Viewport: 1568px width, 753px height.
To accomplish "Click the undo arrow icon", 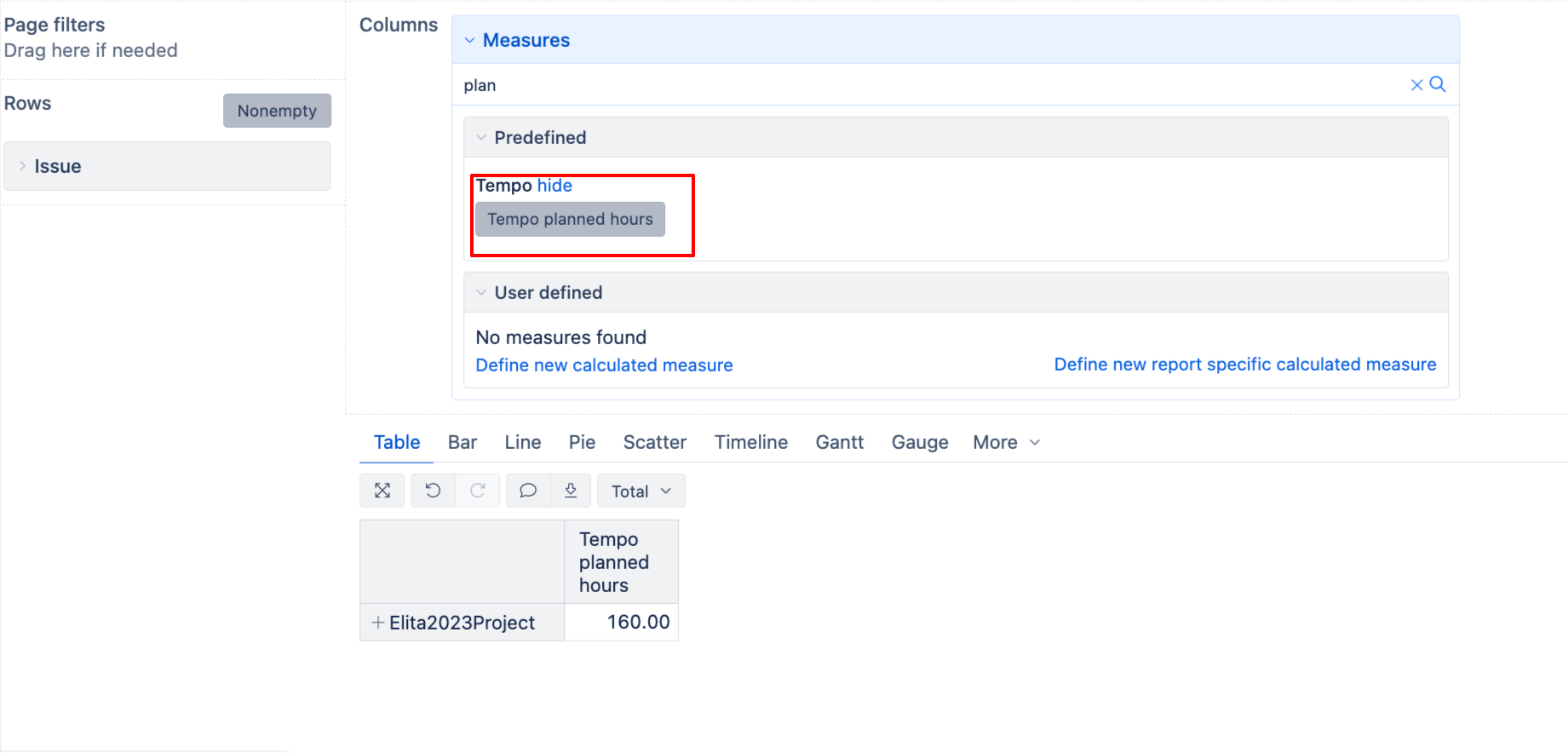I will tap(433, 491).
